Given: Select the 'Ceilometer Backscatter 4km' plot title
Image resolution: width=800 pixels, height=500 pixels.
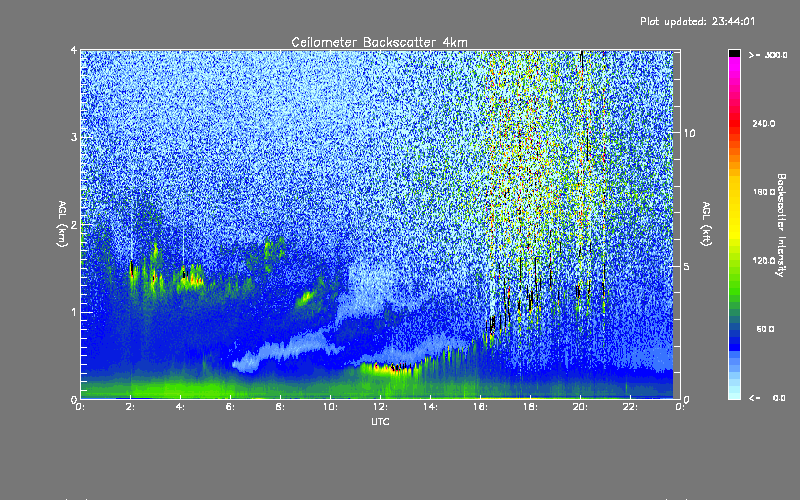Looking at the screenshot, I should pyautogui.click(x=379, y=42).
